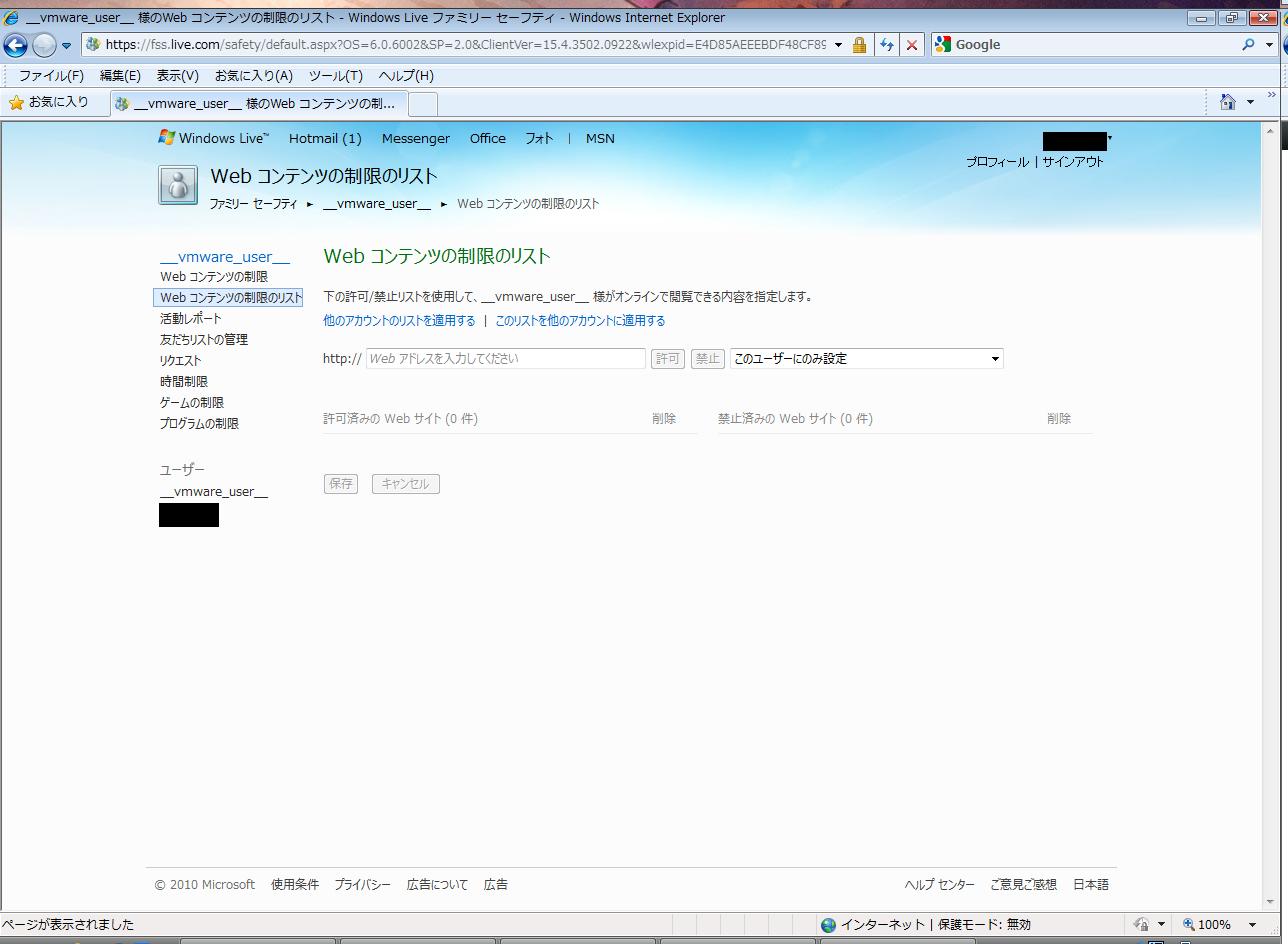The height and width of the screenshot is (944, 1288).
Task: Open the 編集(E) menu
Action: (x=120, y=76)
